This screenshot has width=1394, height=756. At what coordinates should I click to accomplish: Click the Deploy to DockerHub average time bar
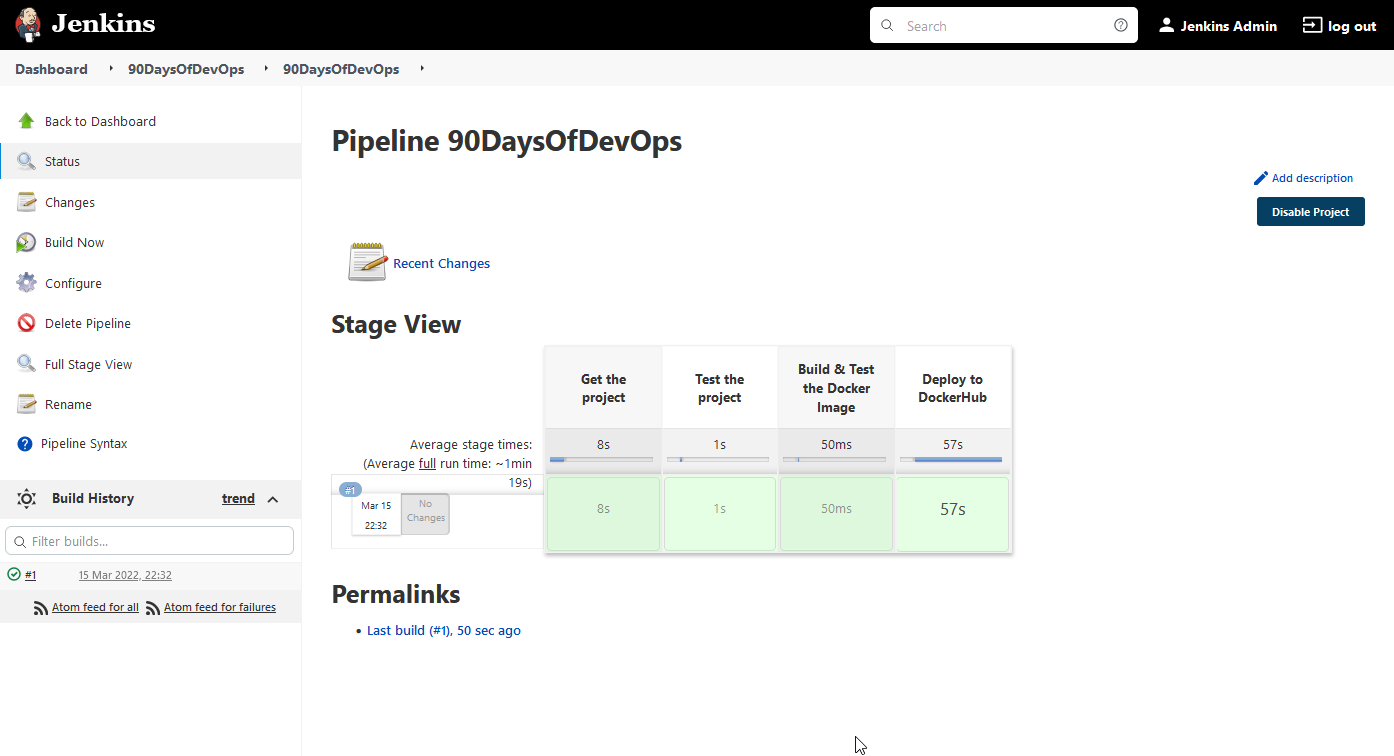click(x=951, y=460)
